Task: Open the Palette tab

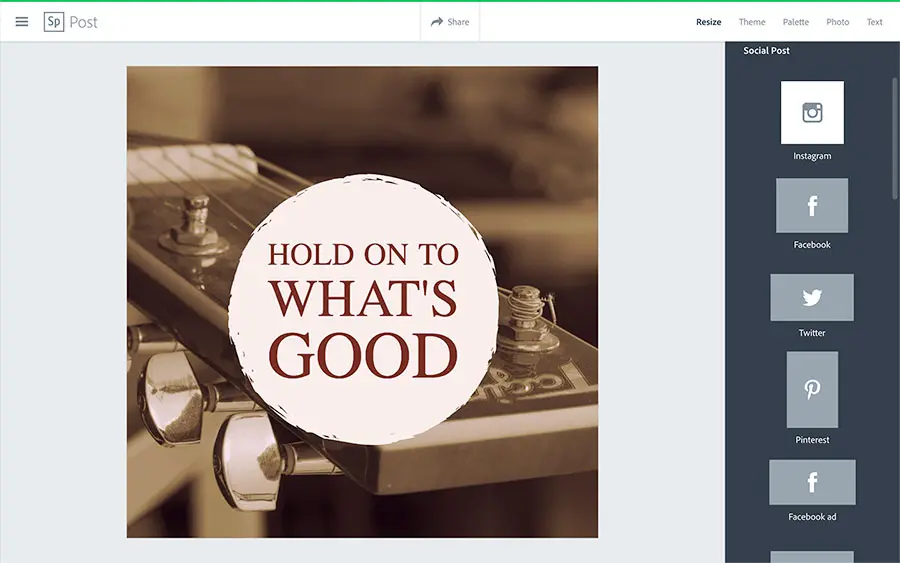Action: (x=796, y=22)
